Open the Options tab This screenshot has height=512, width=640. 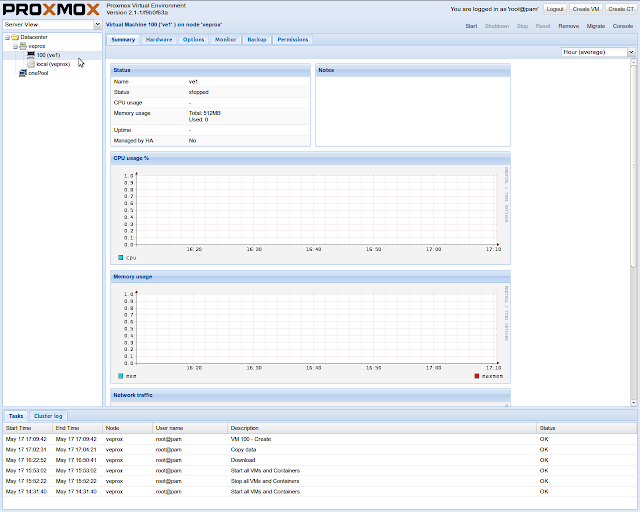tap(193, 40)
